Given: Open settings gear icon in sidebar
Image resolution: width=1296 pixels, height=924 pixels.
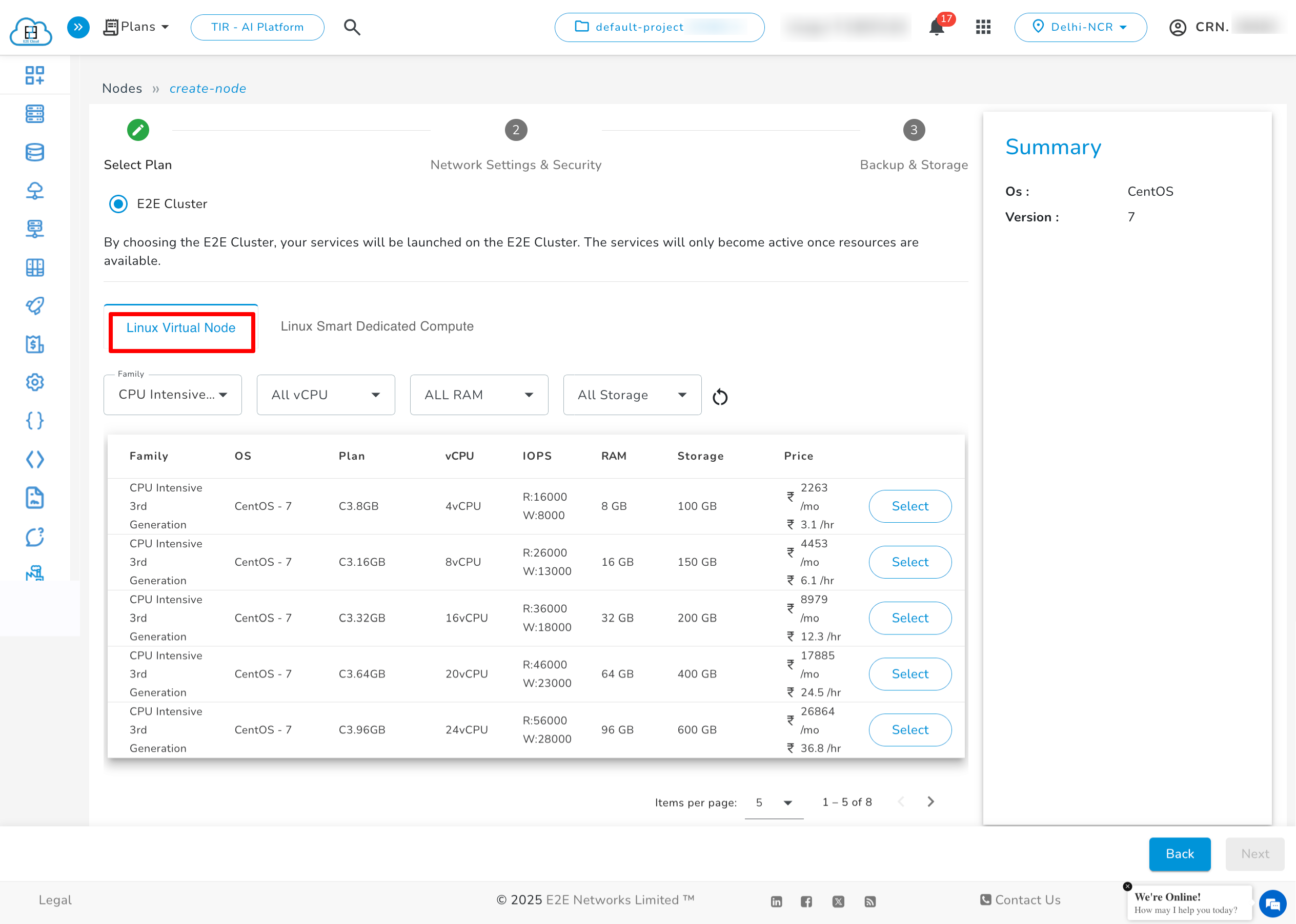Looking at the screenshot, I should [35, 382].
